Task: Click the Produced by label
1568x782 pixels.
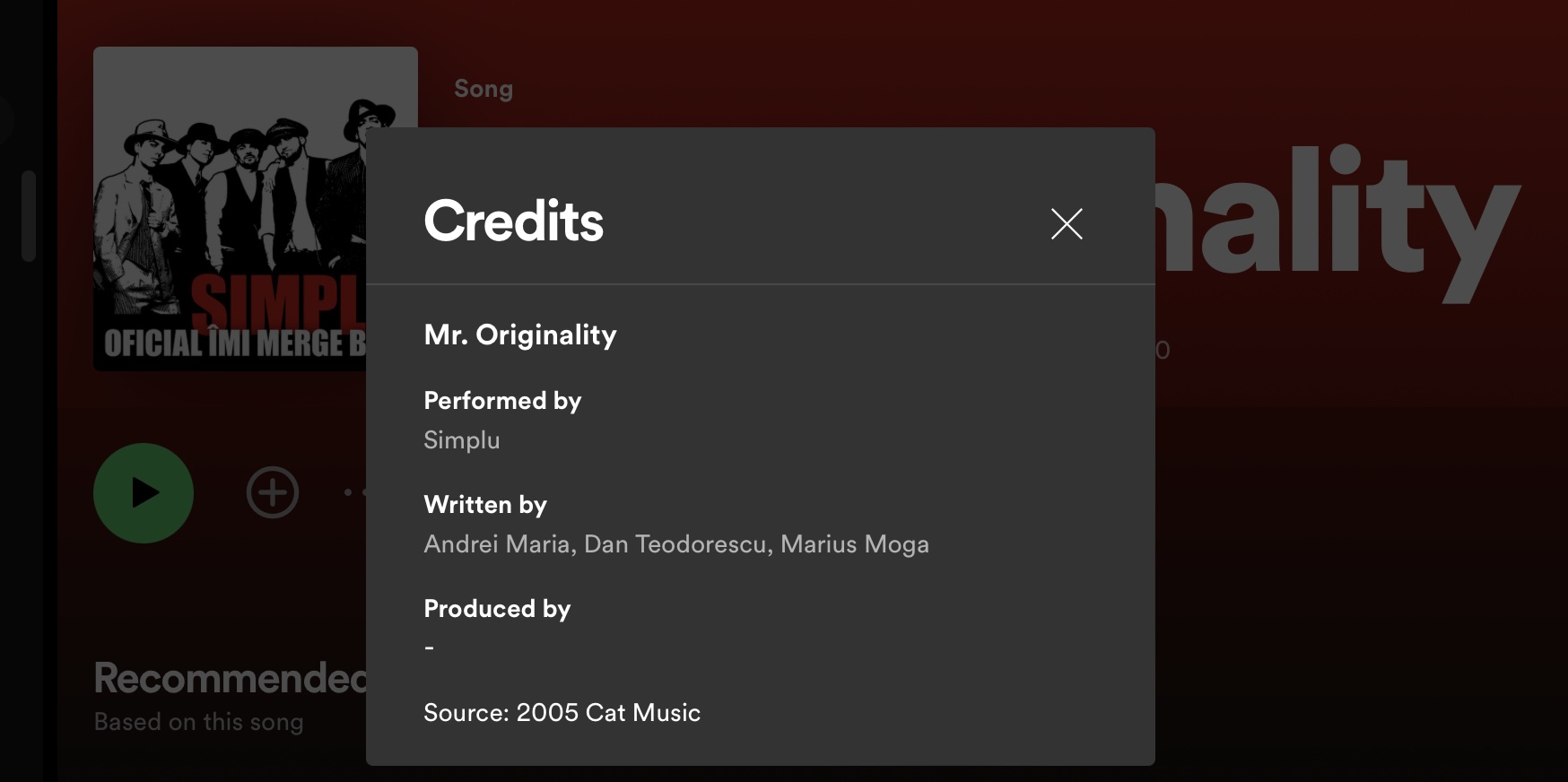Action: coord(497,609)
